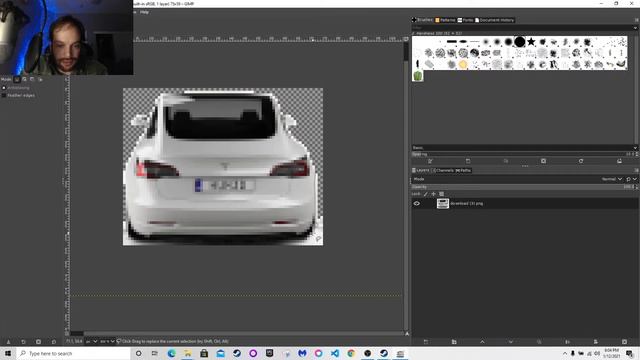Viewport: 640px width, 360px height.
Task: Switch to the Paths tab
Action: click(x=463, y=170)
